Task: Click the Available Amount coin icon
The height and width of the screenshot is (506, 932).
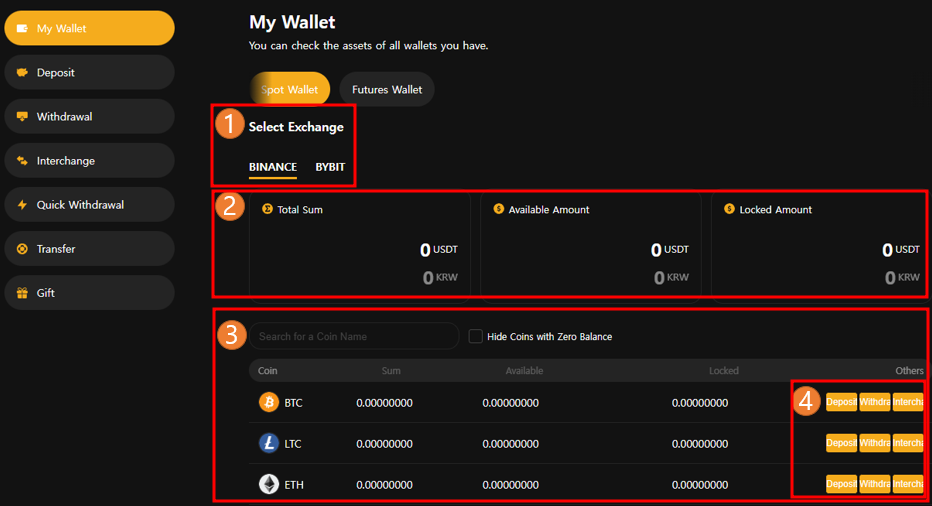Action: pyautogui.click(x=499, y=209)
